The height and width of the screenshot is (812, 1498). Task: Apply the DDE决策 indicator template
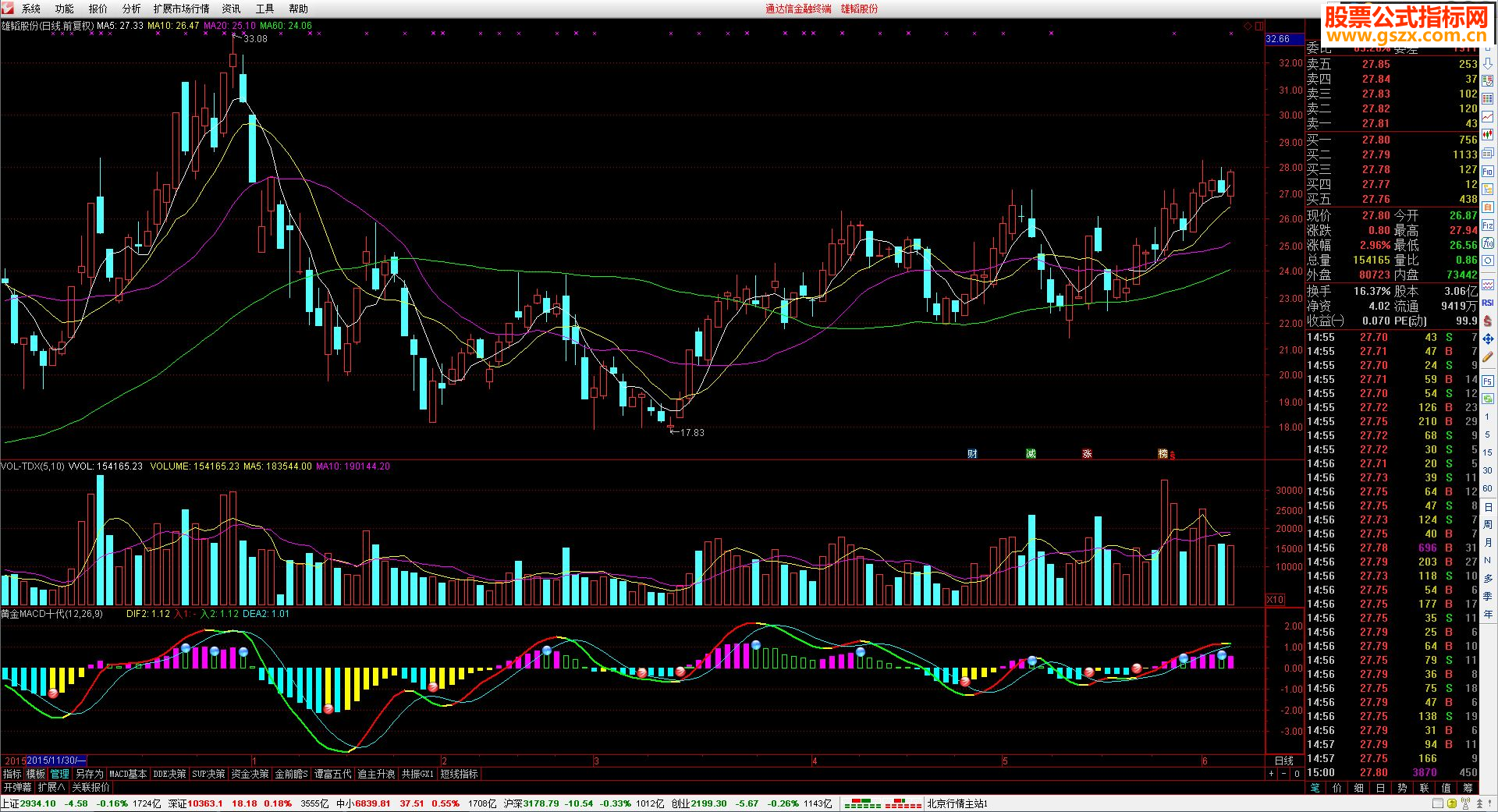coord(170,774)
